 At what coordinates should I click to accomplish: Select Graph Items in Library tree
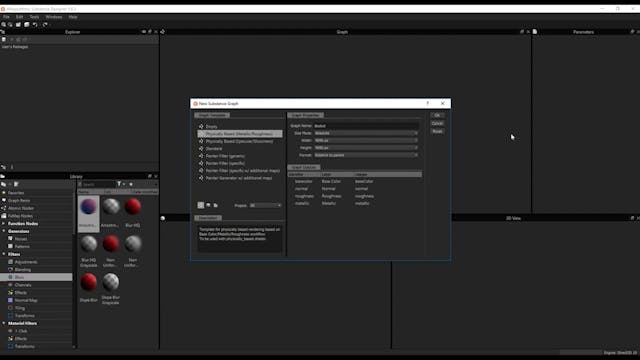click(x=19, y=200)
